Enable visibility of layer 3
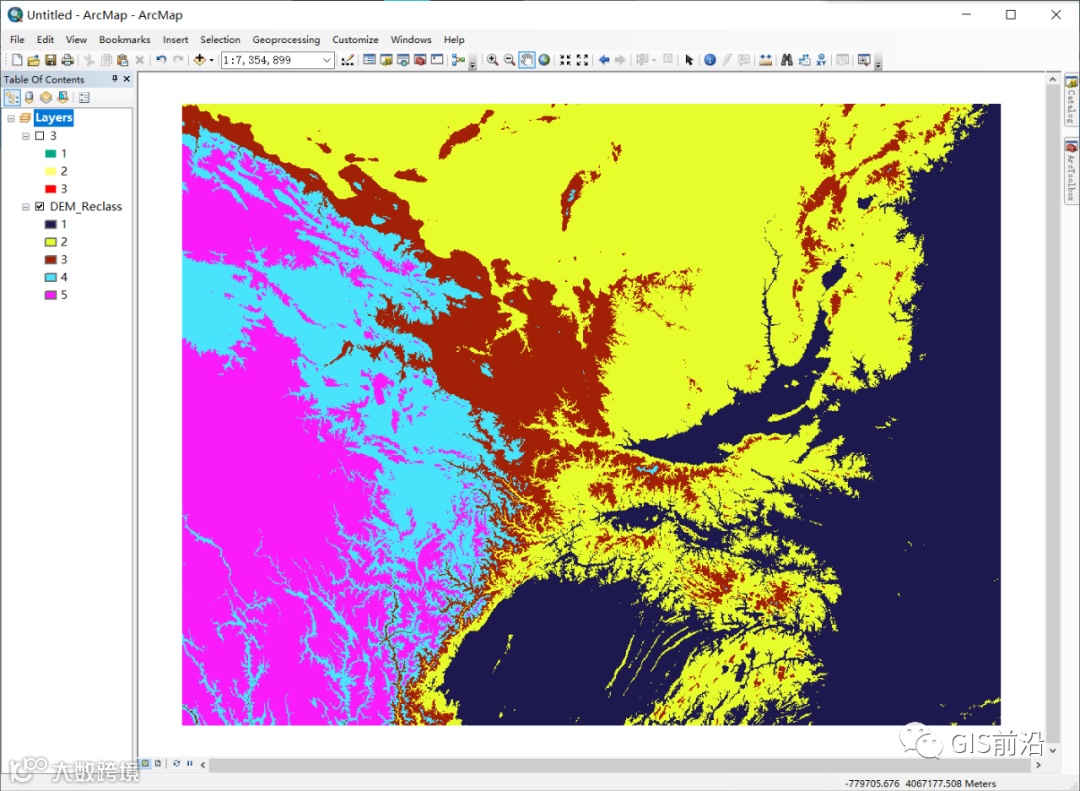Screen dimensions: 1080x791 39,136
